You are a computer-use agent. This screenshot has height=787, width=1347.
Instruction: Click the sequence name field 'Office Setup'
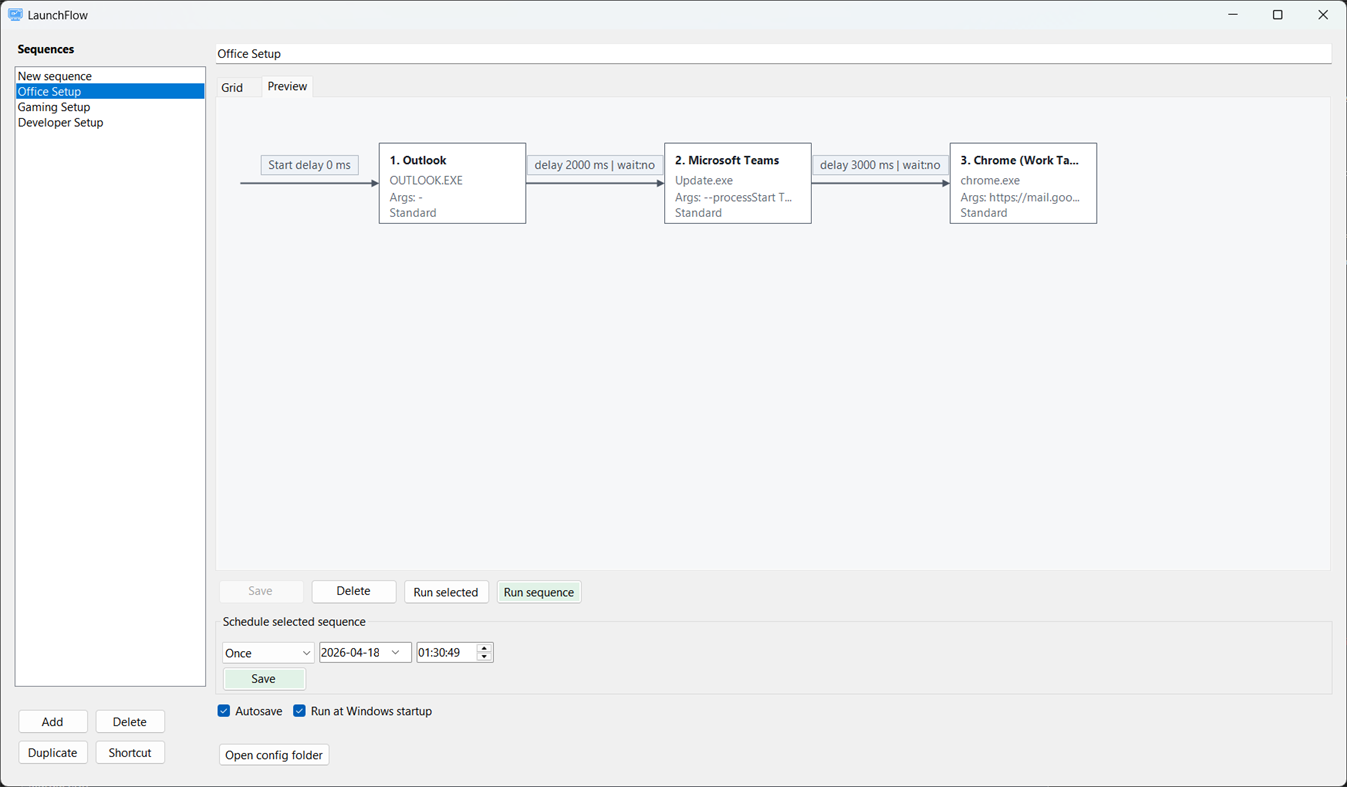click(773, 54)
